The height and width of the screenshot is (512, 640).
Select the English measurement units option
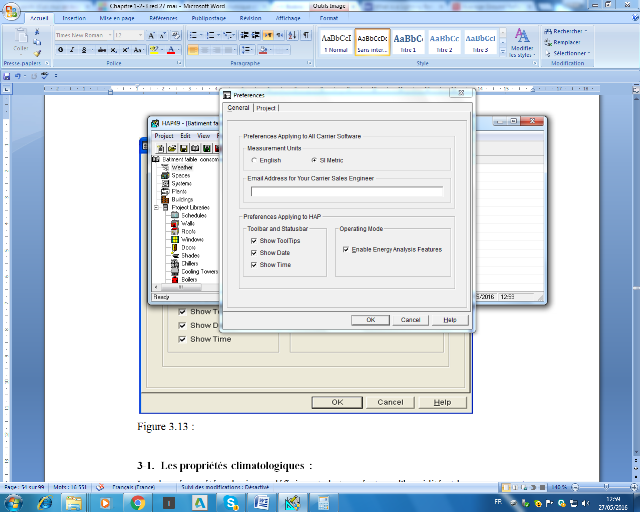(254, 160)
